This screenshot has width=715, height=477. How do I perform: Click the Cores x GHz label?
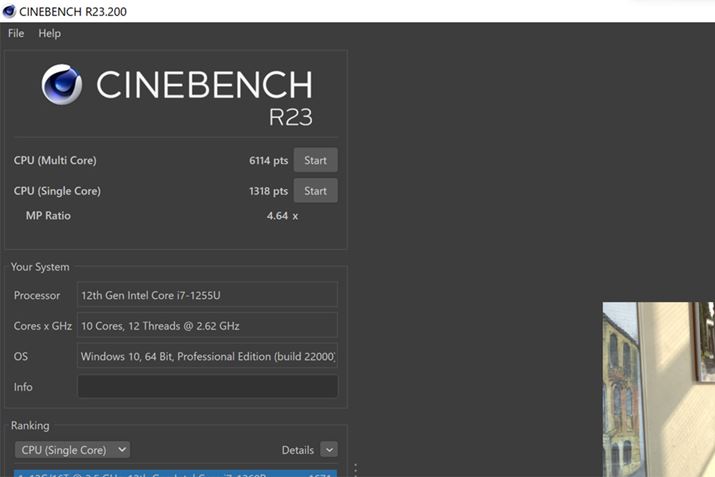pos(43,326)
